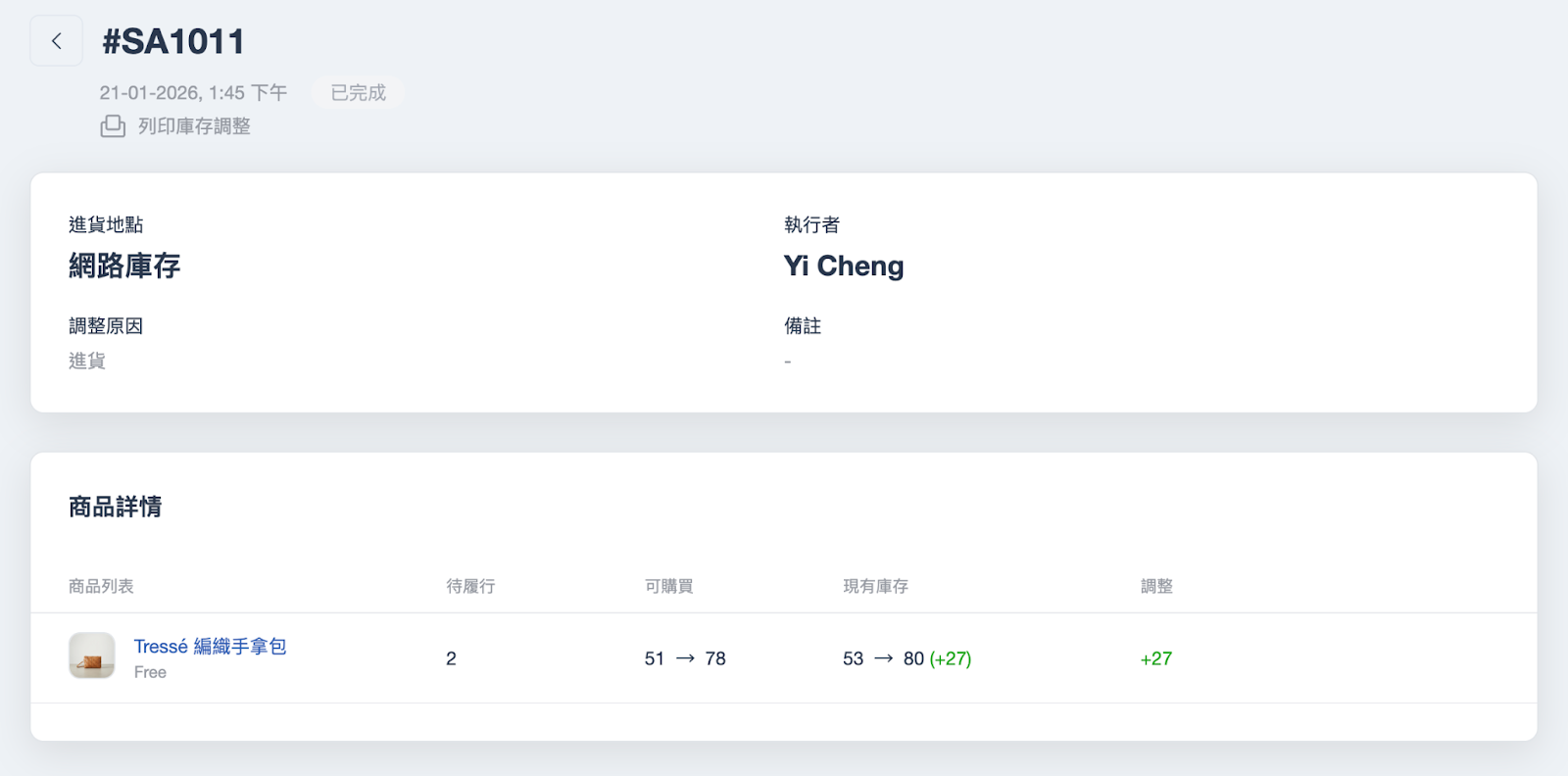
Task: Click the 商品列表 column header
Action: [101, 586]
